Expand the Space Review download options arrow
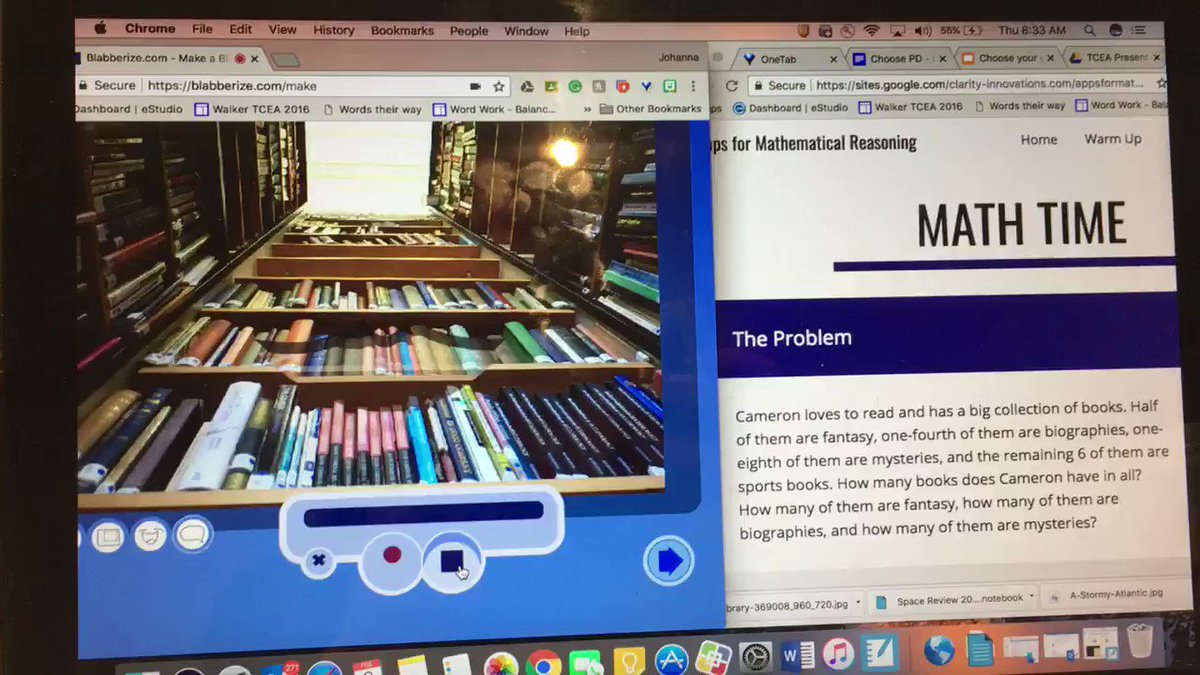Image resolution: width=1200 pixels, height=675 pixels. point(1032,598)
